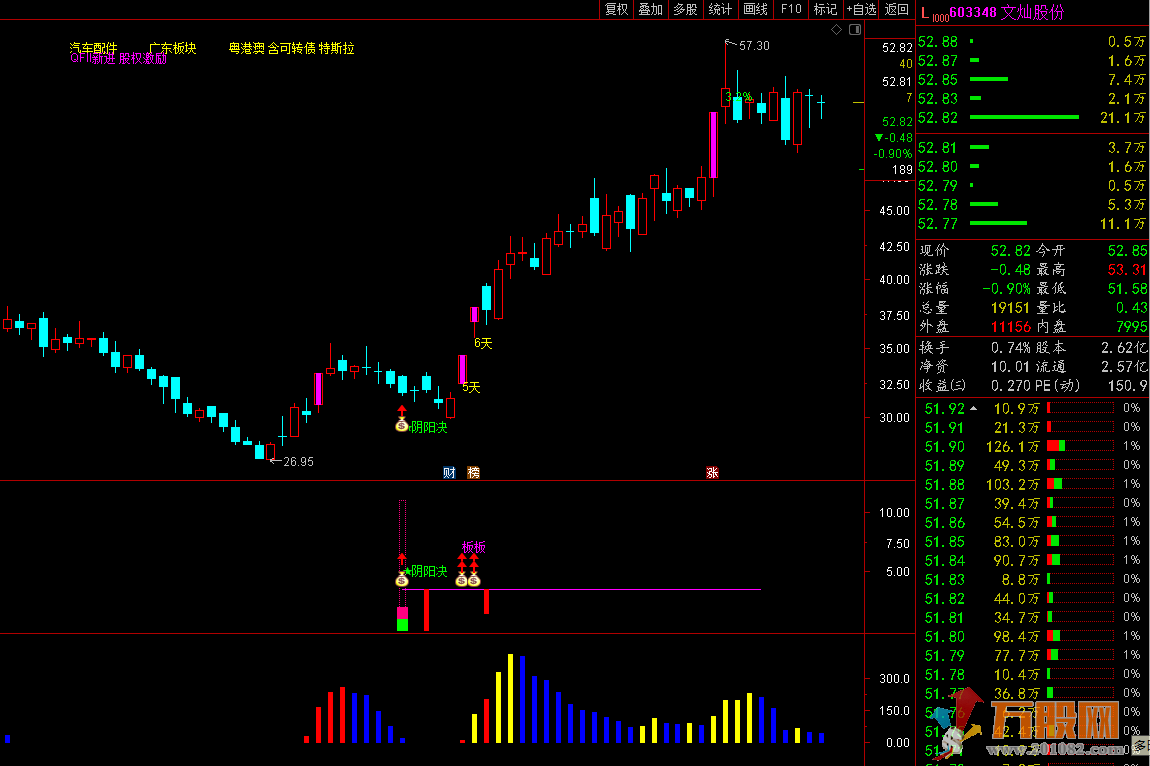Click the sell price 52.88 in the order book
This screenshot has width=1150, height=766.
tap(938, 42)
